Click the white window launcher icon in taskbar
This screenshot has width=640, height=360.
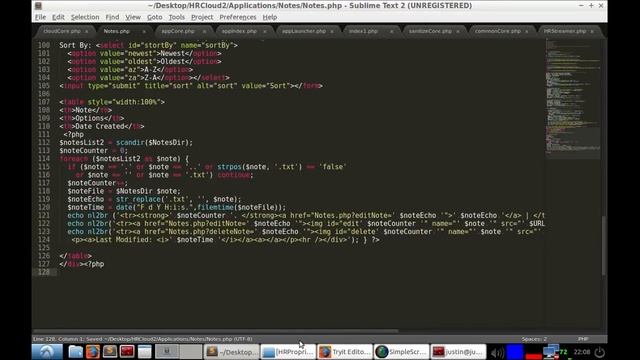(144, 351)
